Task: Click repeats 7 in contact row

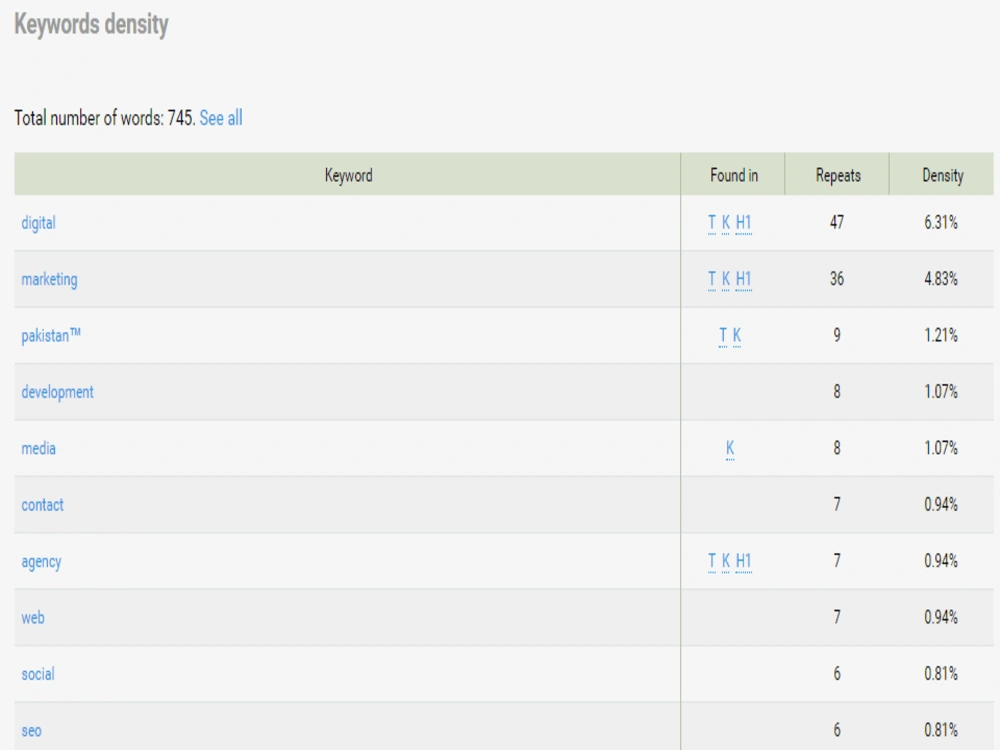Action: pyautogui.click(x=837, y=504)
